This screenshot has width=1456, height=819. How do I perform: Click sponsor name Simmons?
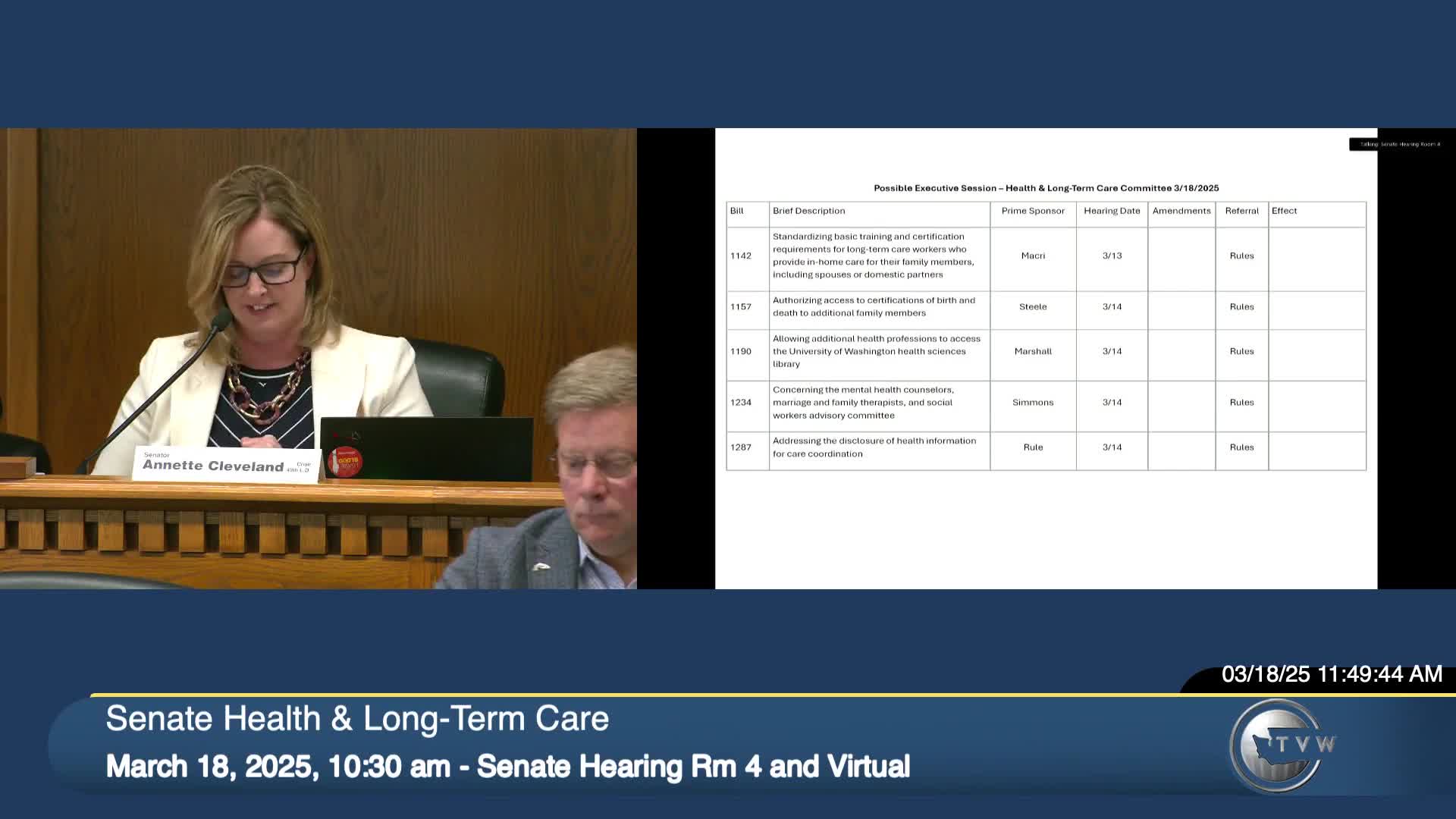pos(1033,403)
